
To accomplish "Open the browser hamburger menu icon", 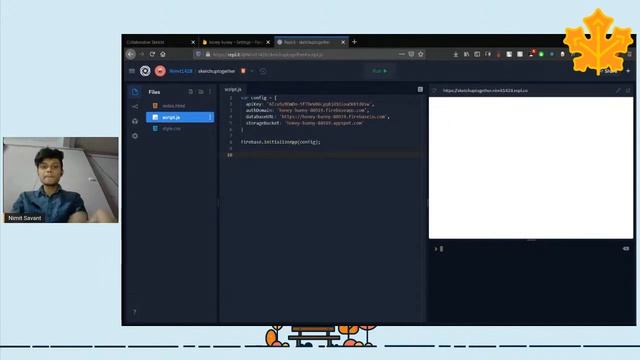I will [630, 54].
